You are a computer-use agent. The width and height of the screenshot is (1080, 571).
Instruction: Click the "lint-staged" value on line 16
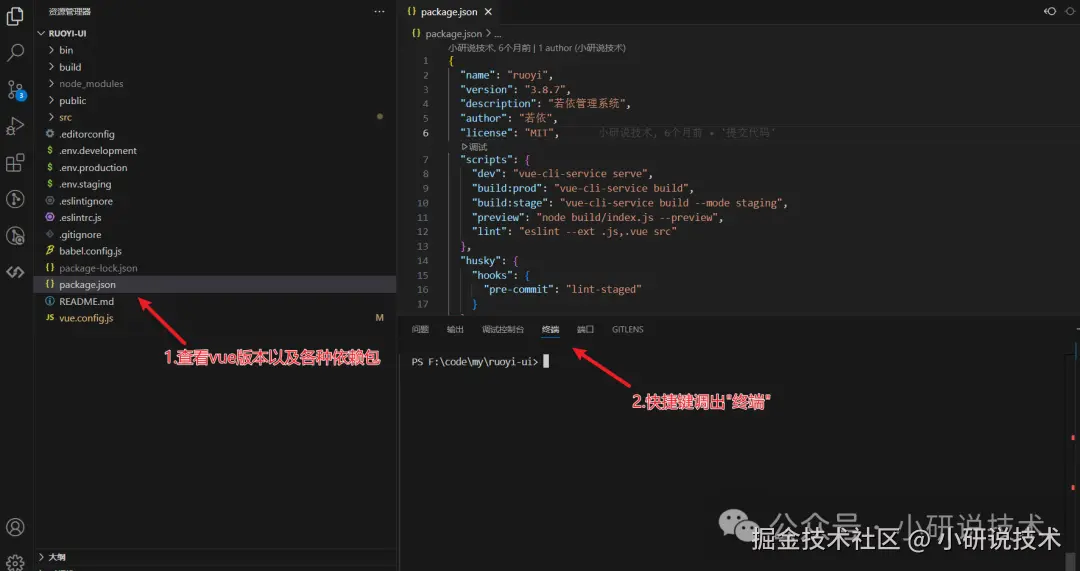603,289
